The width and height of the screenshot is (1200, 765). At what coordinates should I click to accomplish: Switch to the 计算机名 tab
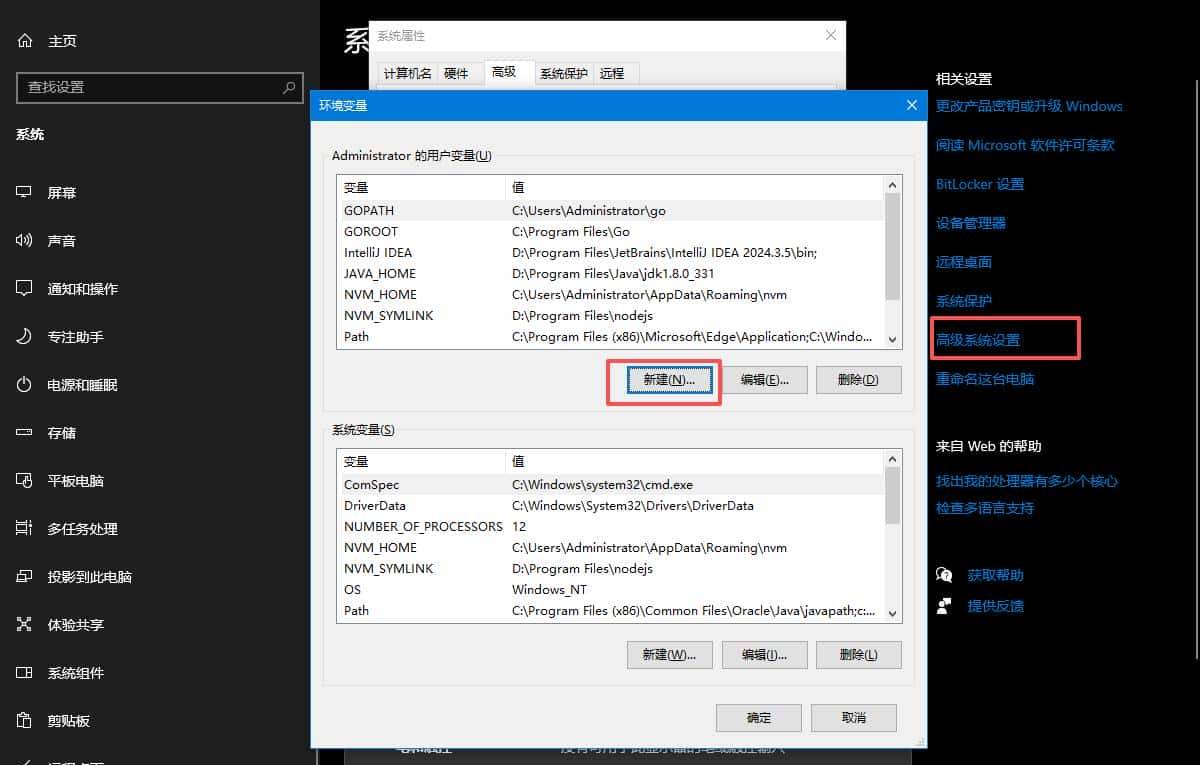[409, 72]
